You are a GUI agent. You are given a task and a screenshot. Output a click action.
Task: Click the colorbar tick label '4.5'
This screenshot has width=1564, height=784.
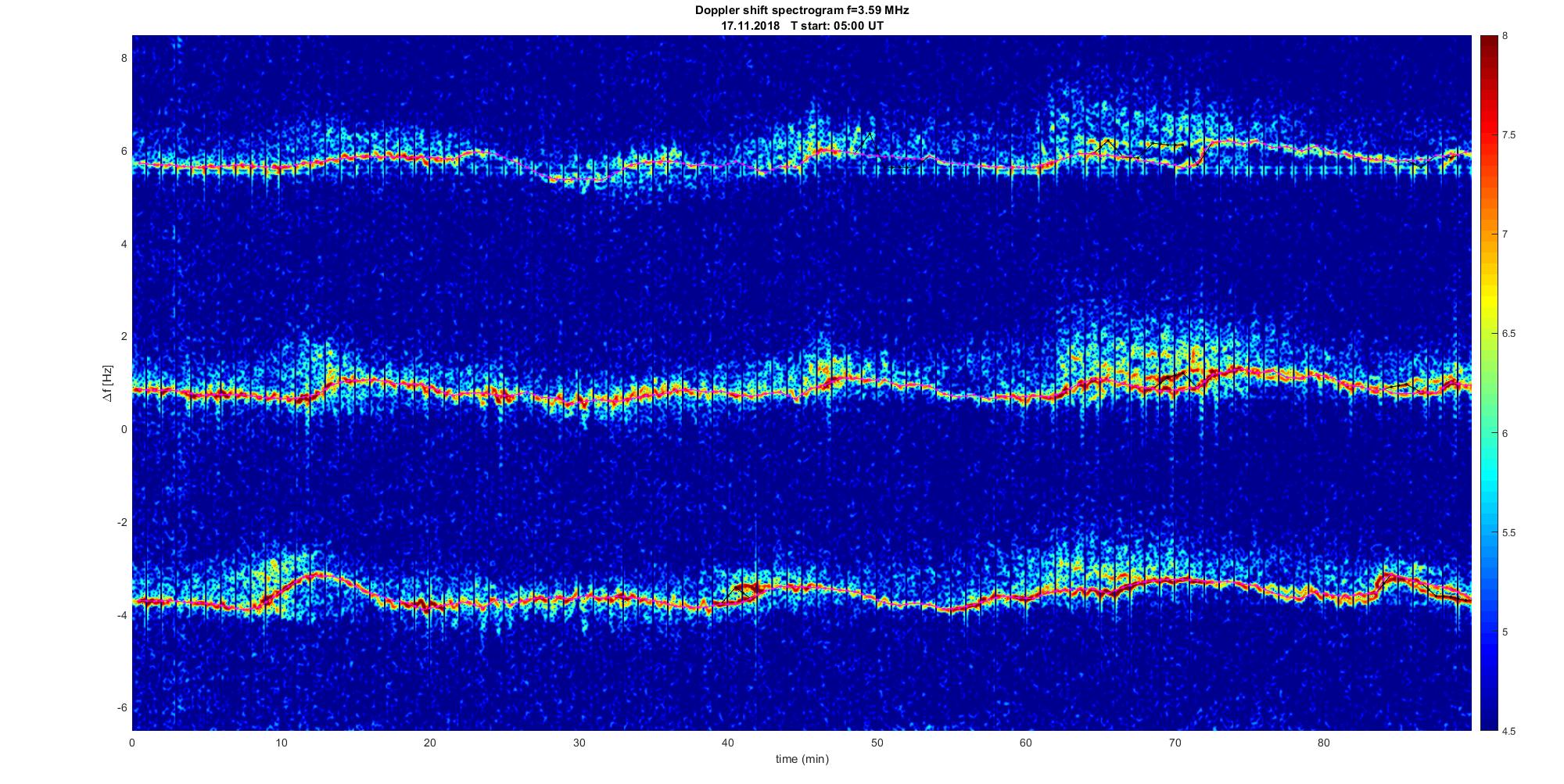1510,731
